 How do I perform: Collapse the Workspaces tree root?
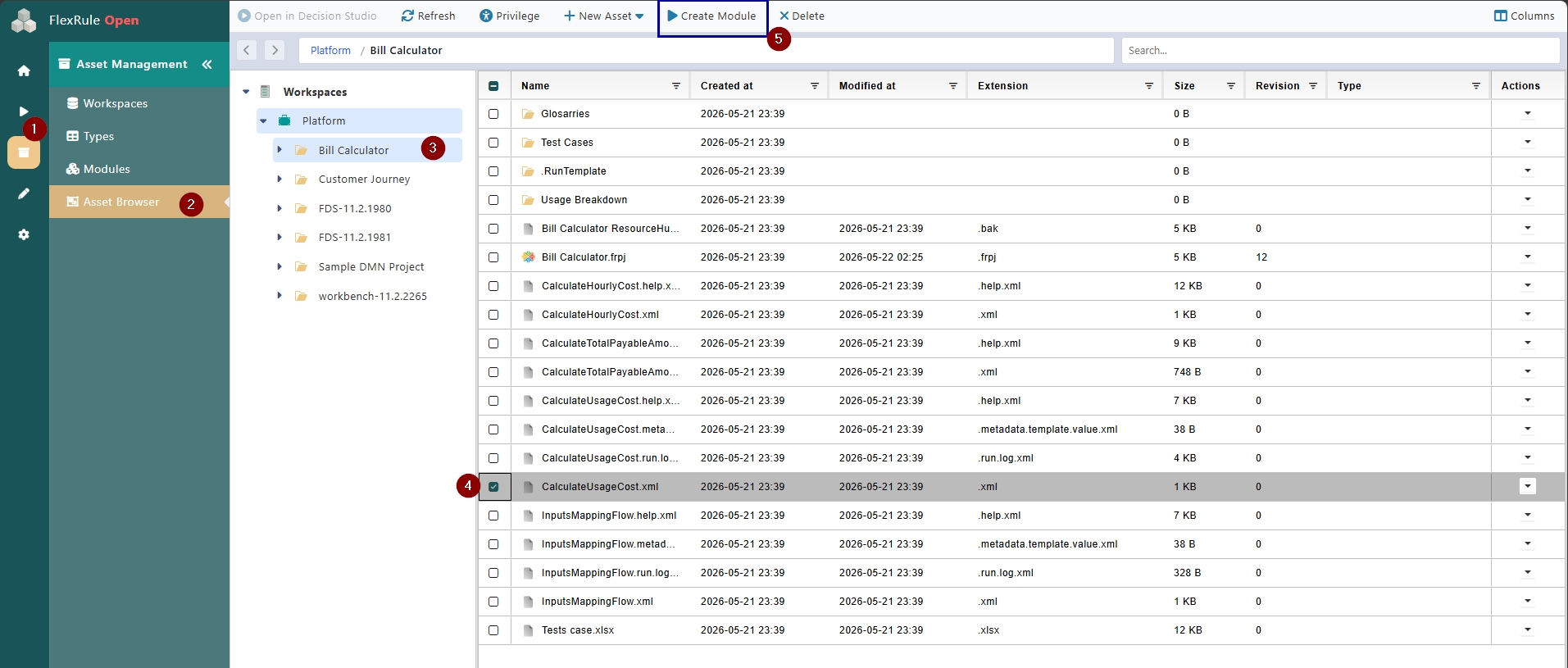(x=246, y=92)
